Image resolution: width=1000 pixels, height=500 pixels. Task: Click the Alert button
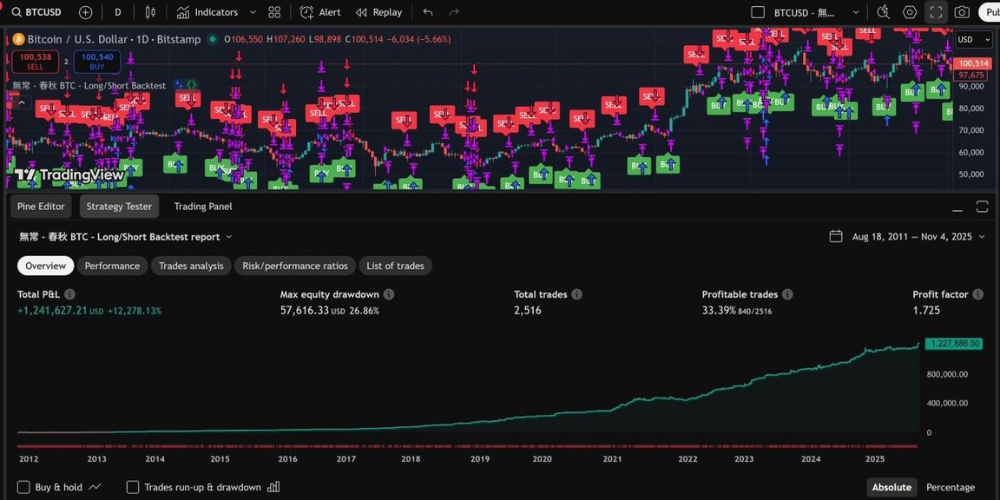click(322, 12)
